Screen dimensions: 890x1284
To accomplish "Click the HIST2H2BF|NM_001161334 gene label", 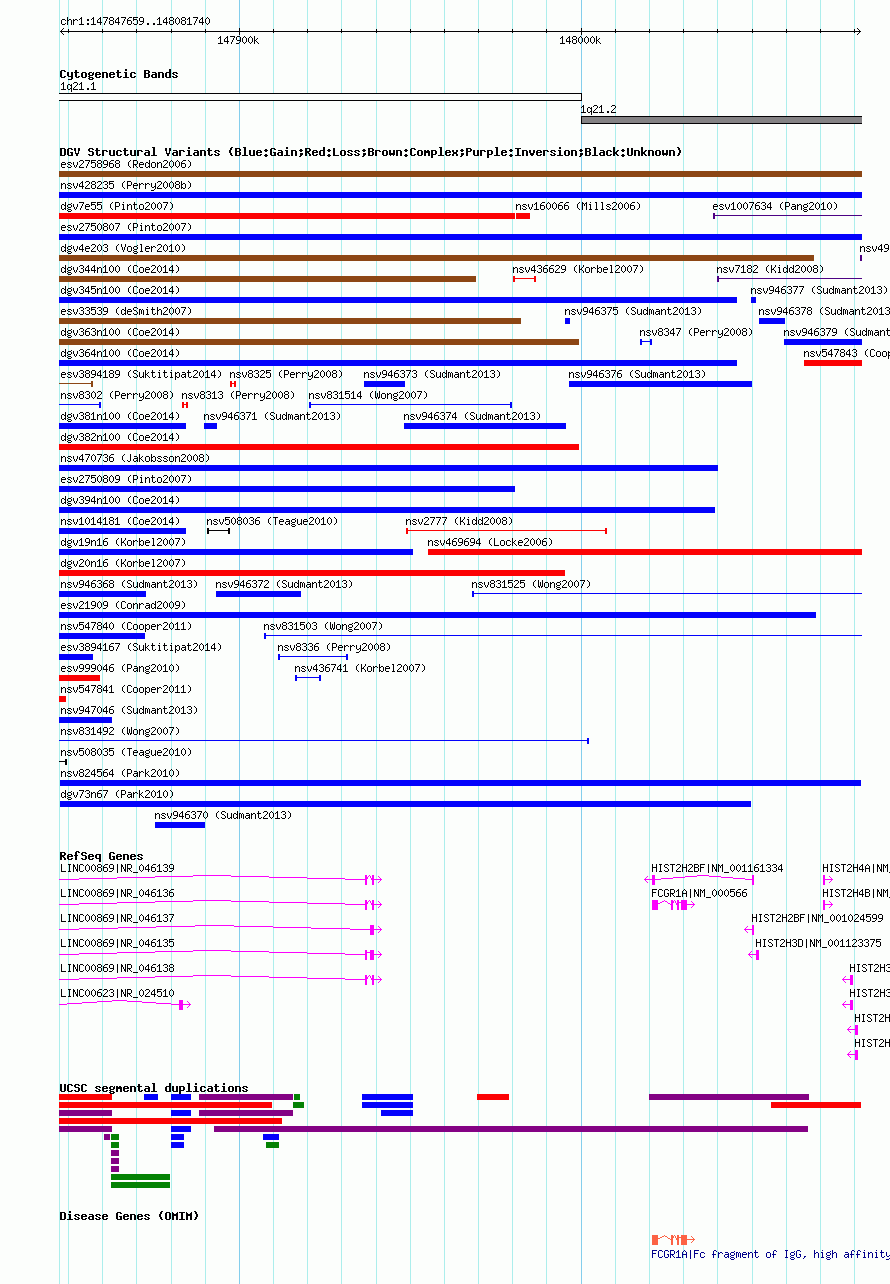I will tap(717, 868).
